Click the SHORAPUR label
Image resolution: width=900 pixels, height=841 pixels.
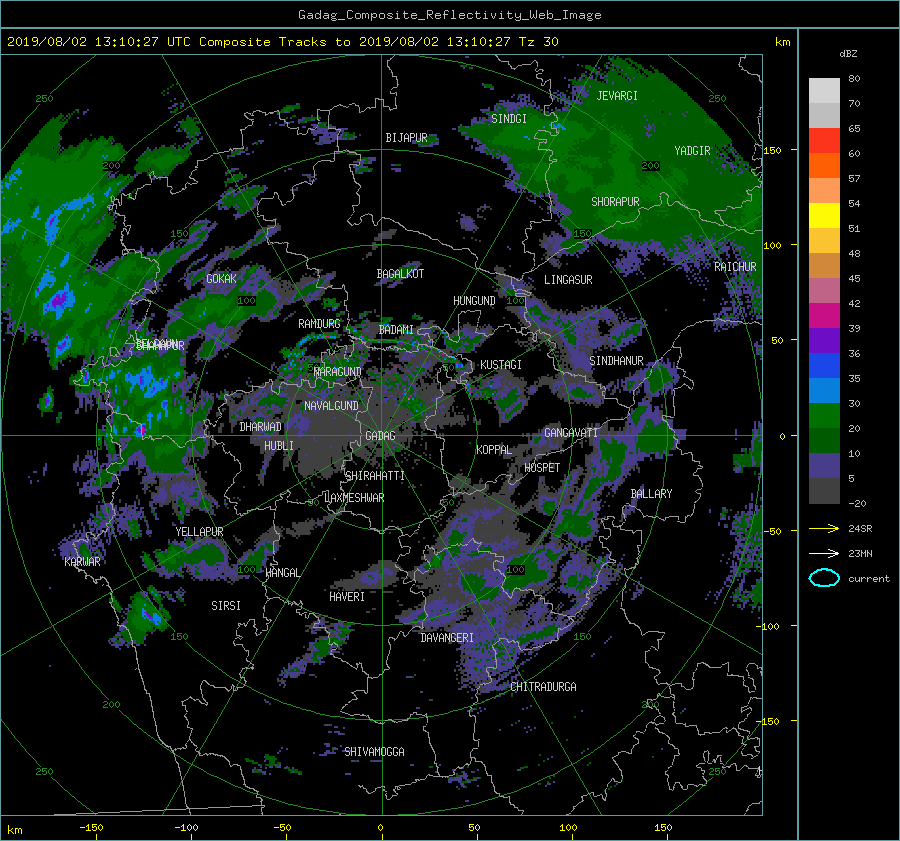click(x=615, y=202)
